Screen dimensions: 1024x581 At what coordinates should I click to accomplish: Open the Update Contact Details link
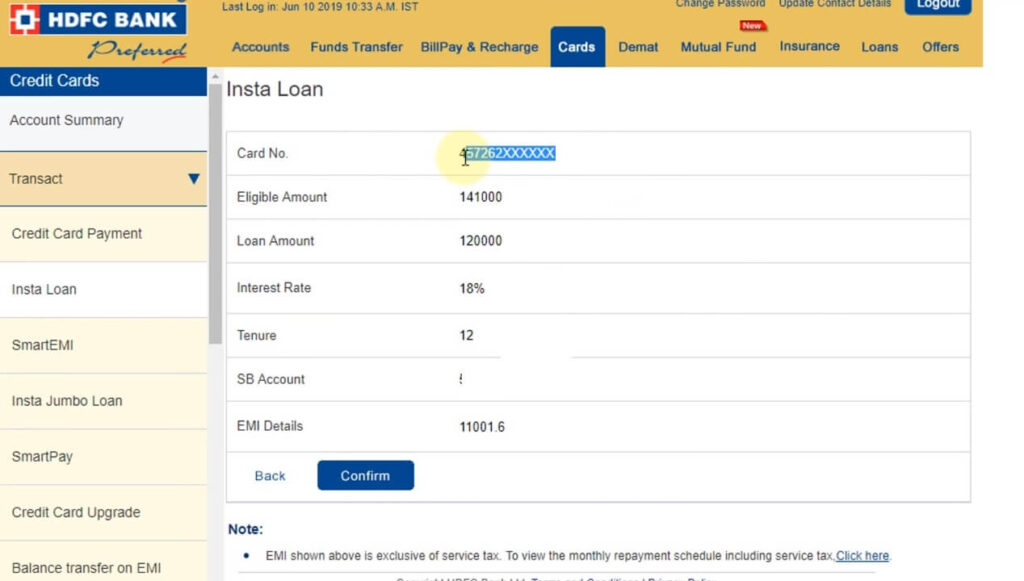tap(835, 4)
